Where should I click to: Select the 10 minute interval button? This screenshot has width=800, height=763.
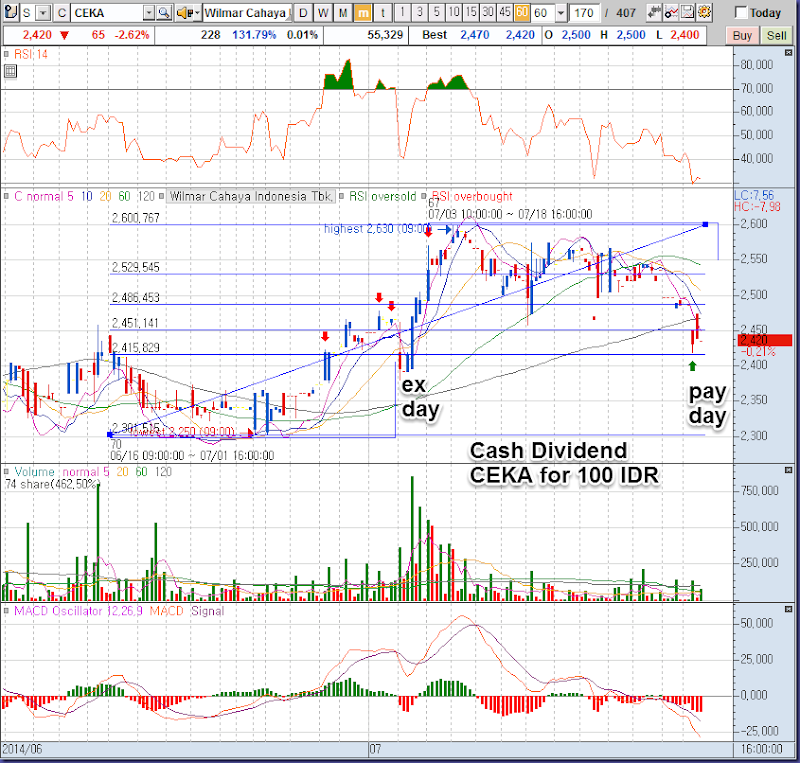(454, 12)
